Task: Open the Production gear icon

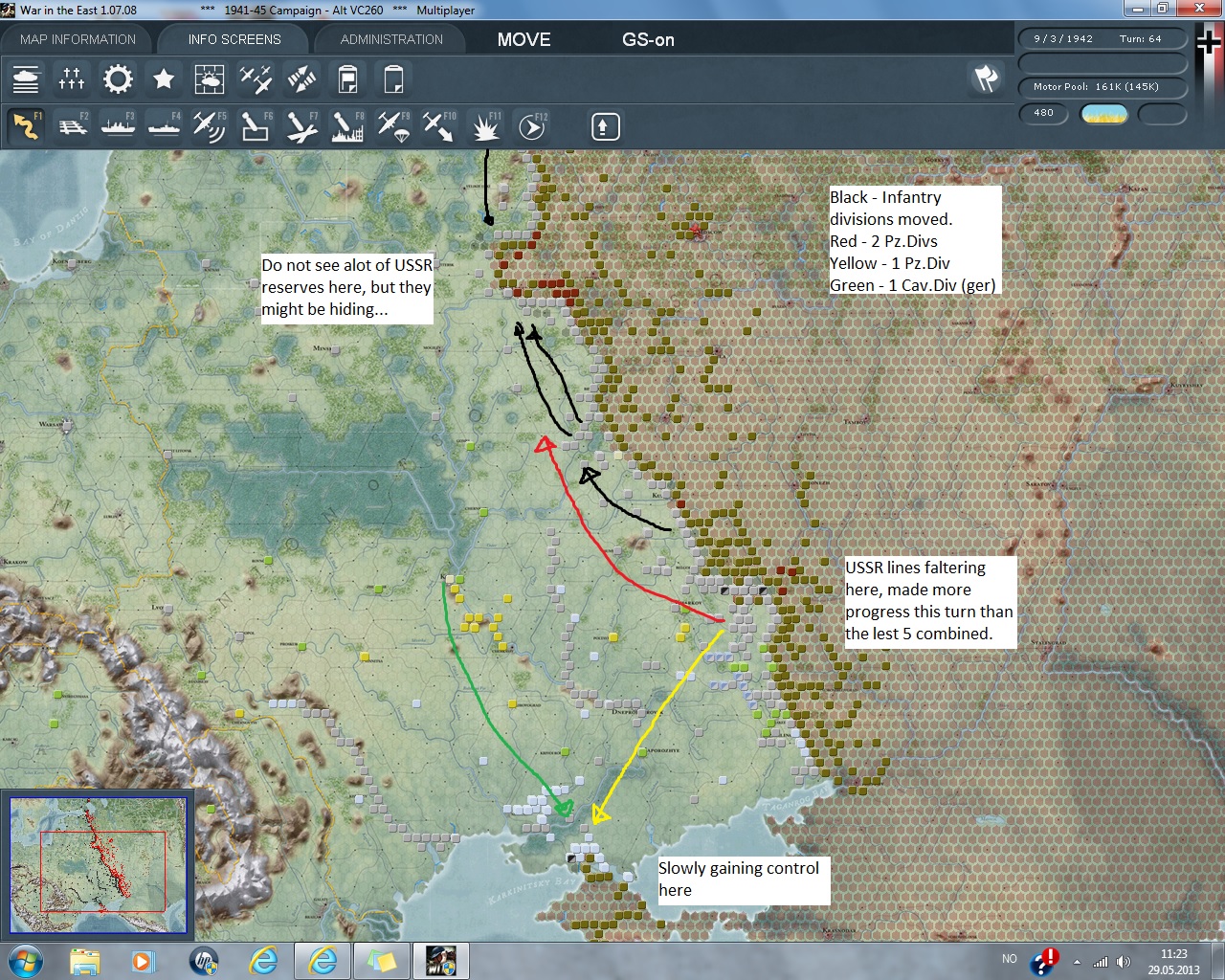Action: click(x=118, y=78)
